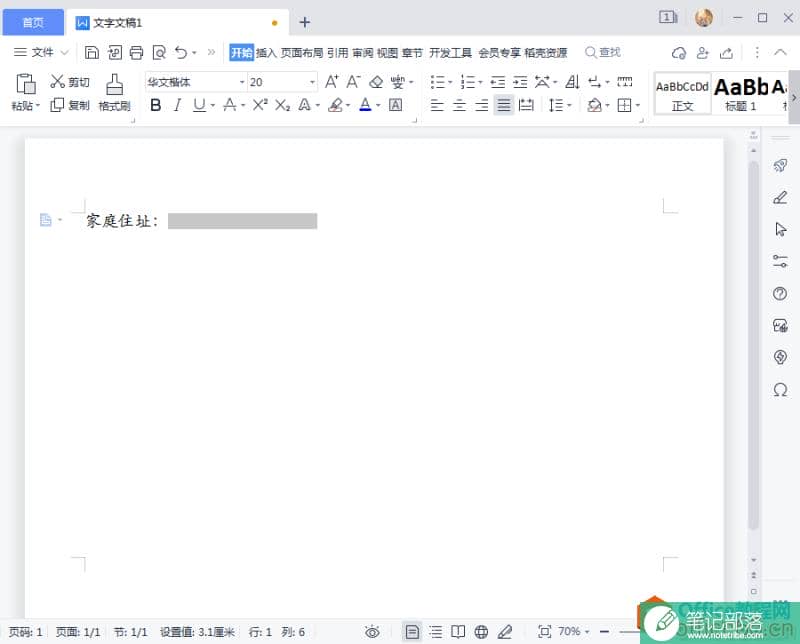Open Print Preview icon
The image size is (800, 644).
tap(159, 53)
